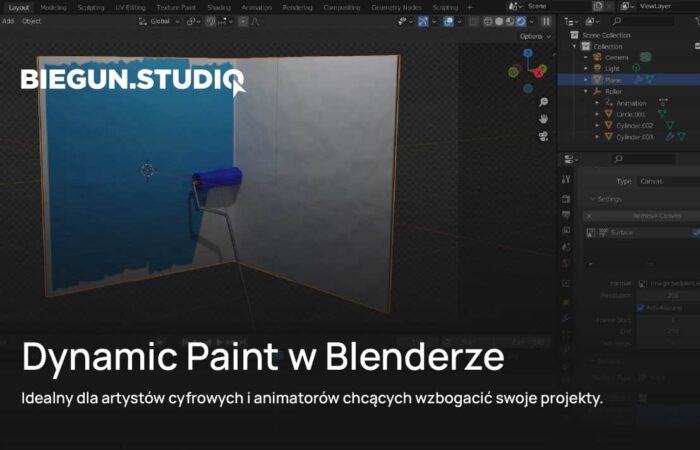Open the Global transform orientation dropdown
This screenshot has height=450, width=700.
click(x=159, y=21)
